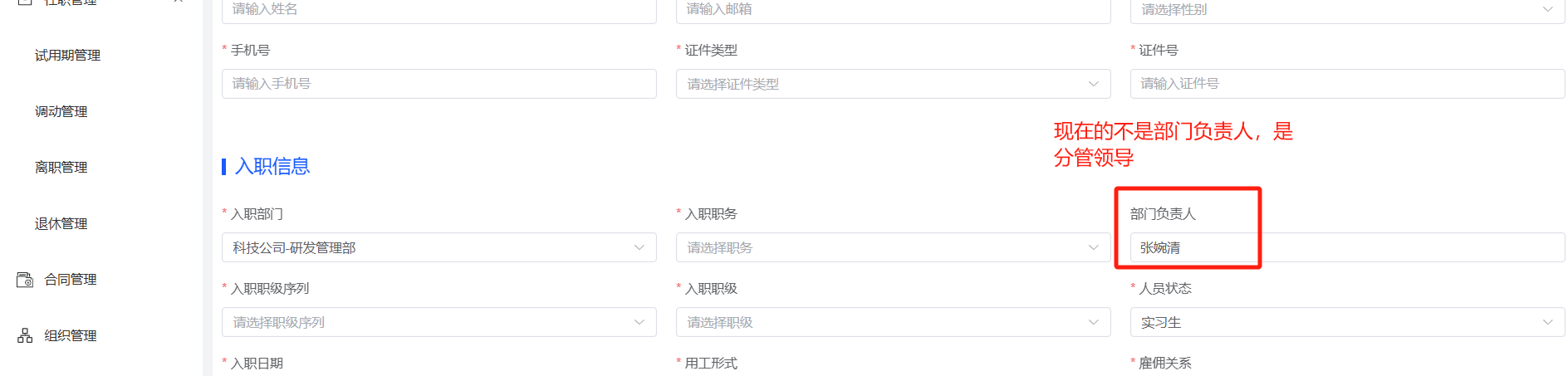This screenshot has width=1568, height=376.
Task: Click the 部门负责人 field containing 张婉清
Action: pos(1346,247)
